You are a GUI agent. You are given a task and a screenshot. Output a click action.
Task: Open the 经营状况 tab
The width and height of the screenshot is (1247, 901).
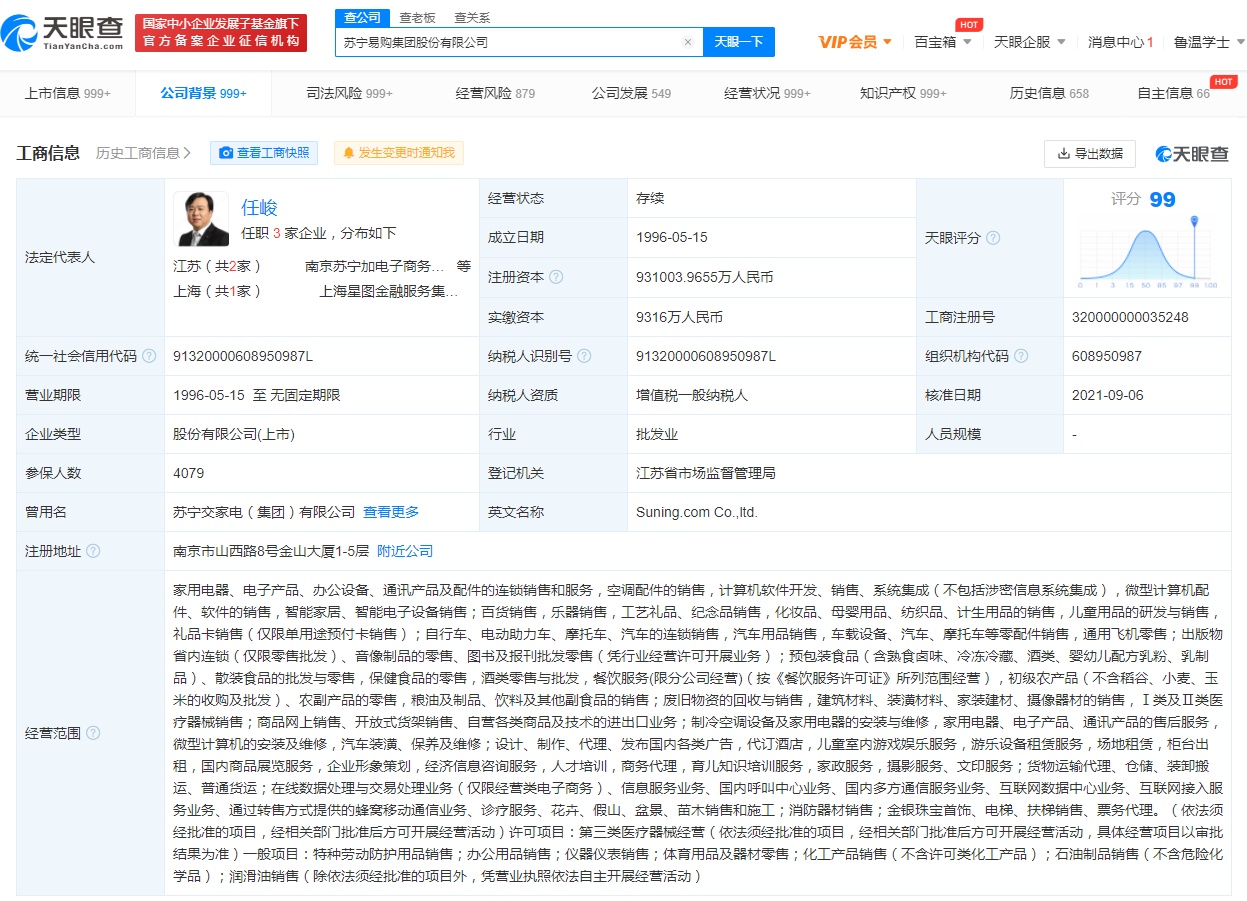[x=767, y=93]
